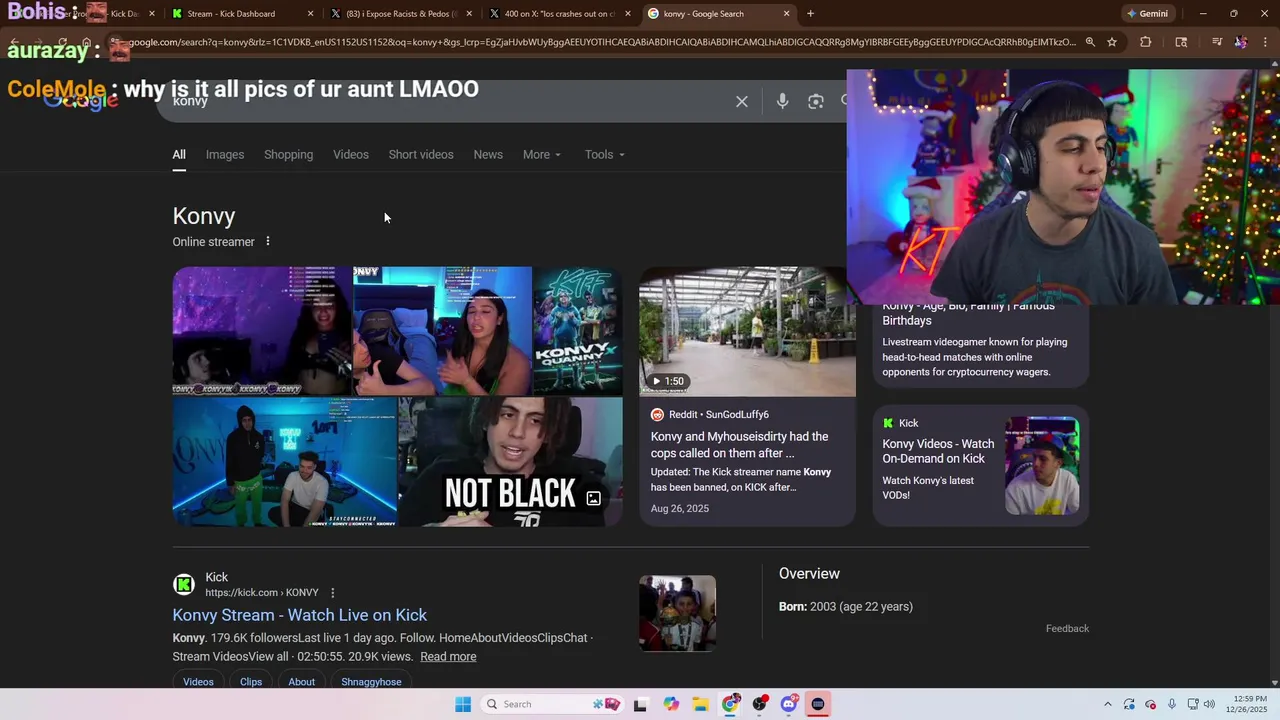
Task: Open the KFF Konvy Quanny poster image
Action: point(578,331)
